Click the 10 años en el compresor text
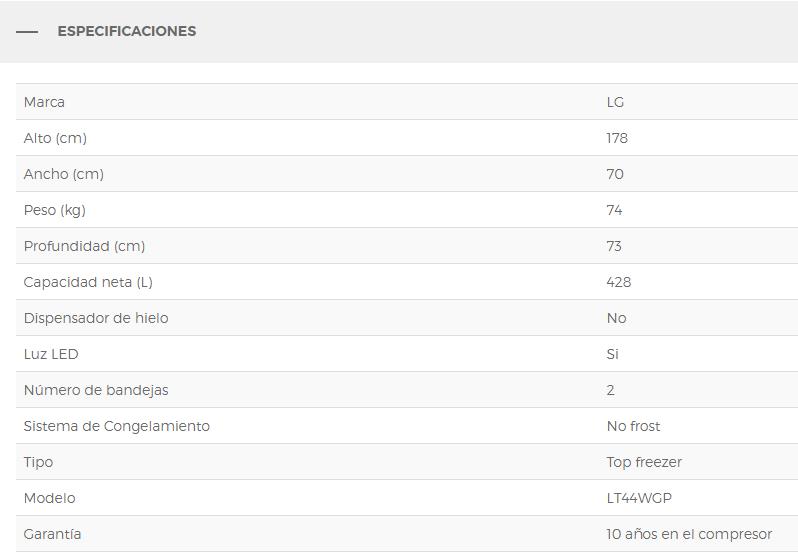798x559 pixels. [689, 535]
